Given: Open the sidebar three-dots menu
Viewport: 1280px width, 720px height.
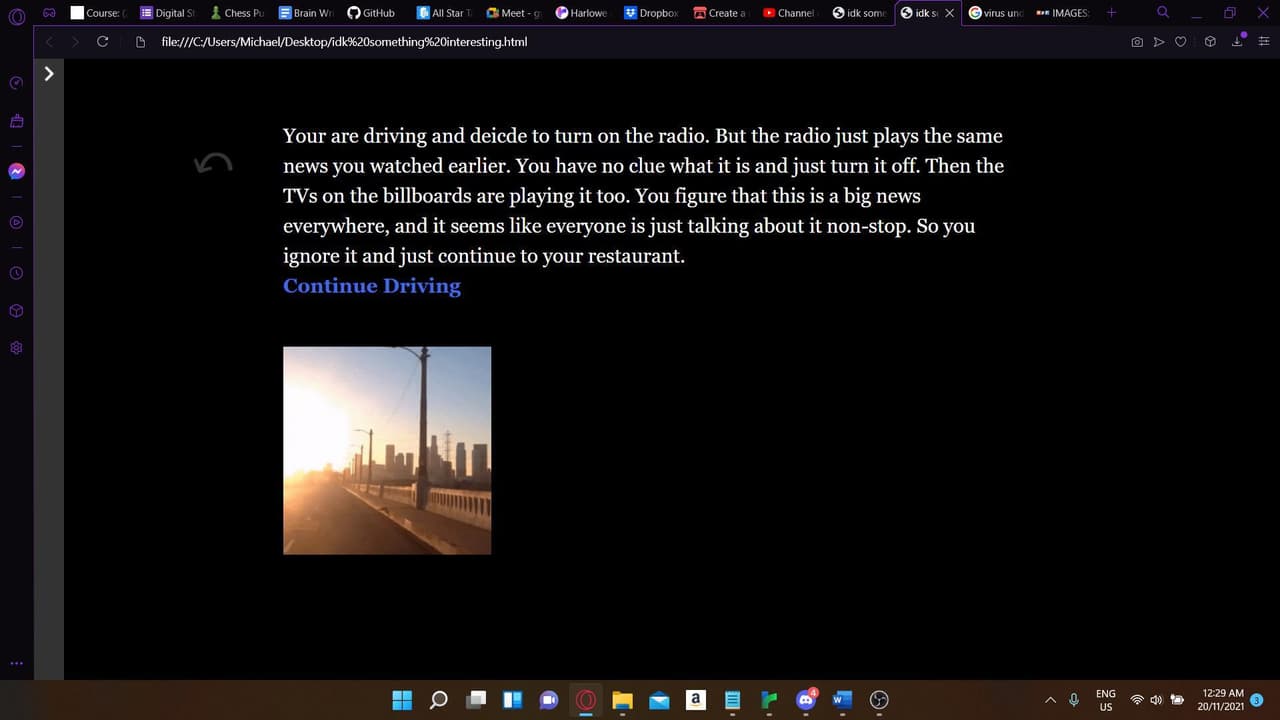Looking at the screenshot, I should pos(16,662).
